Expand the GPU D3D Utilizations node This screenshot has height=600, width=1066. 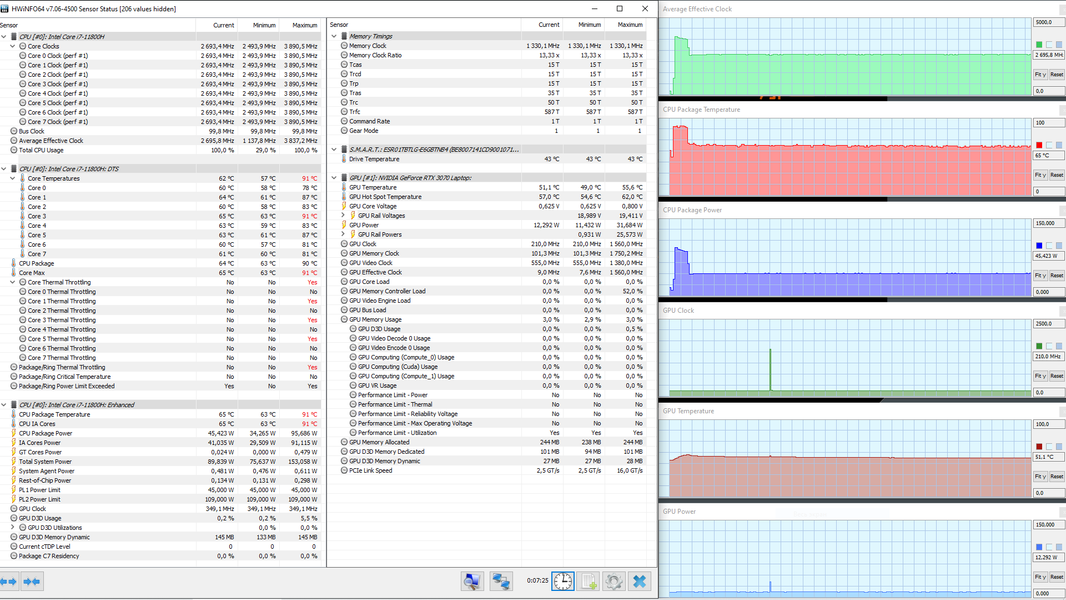(13, 527)
